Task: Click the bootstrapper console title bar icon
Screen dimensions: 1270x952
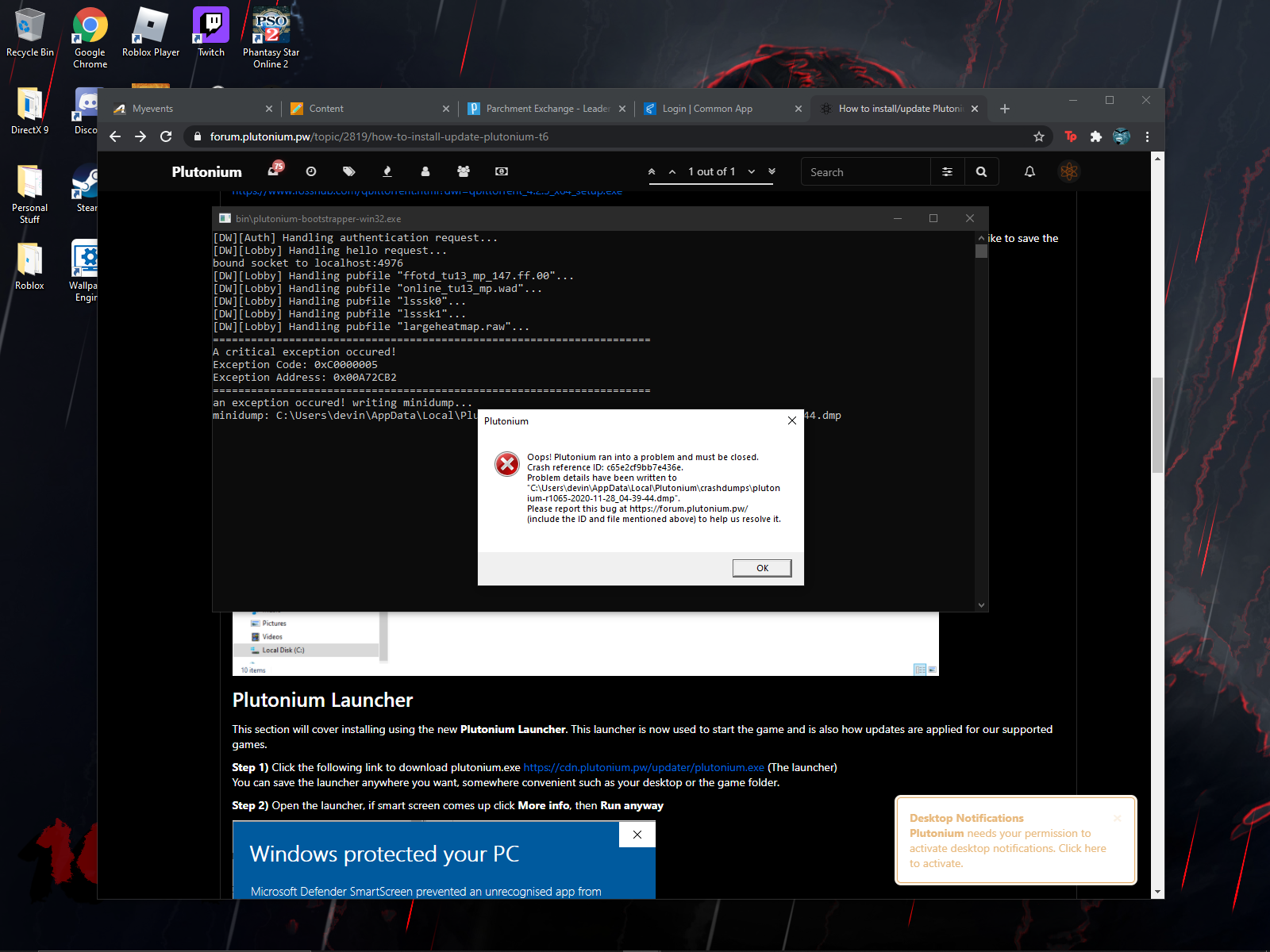Action: [x=225, y=218]
